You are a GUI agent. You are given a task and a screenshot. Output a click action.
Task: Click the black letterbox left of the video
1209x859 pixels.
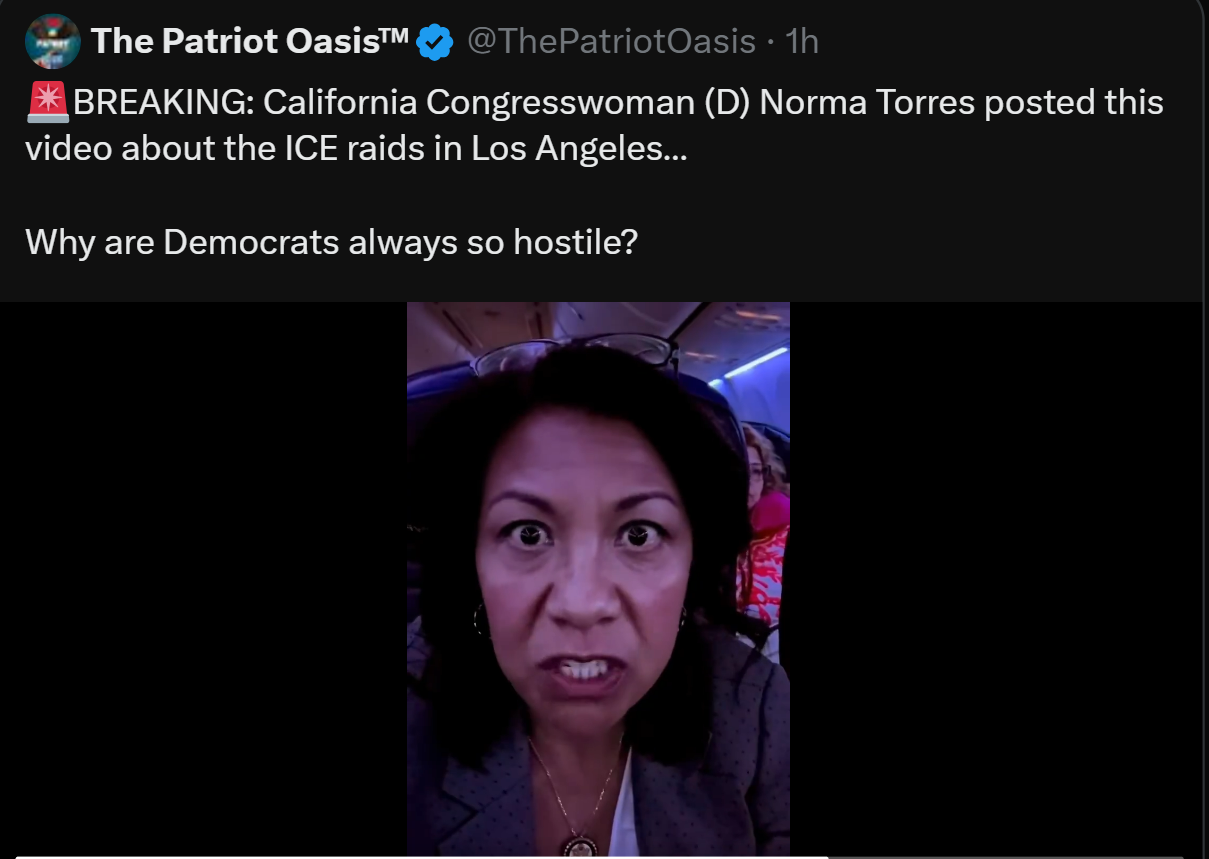[203, 578]
